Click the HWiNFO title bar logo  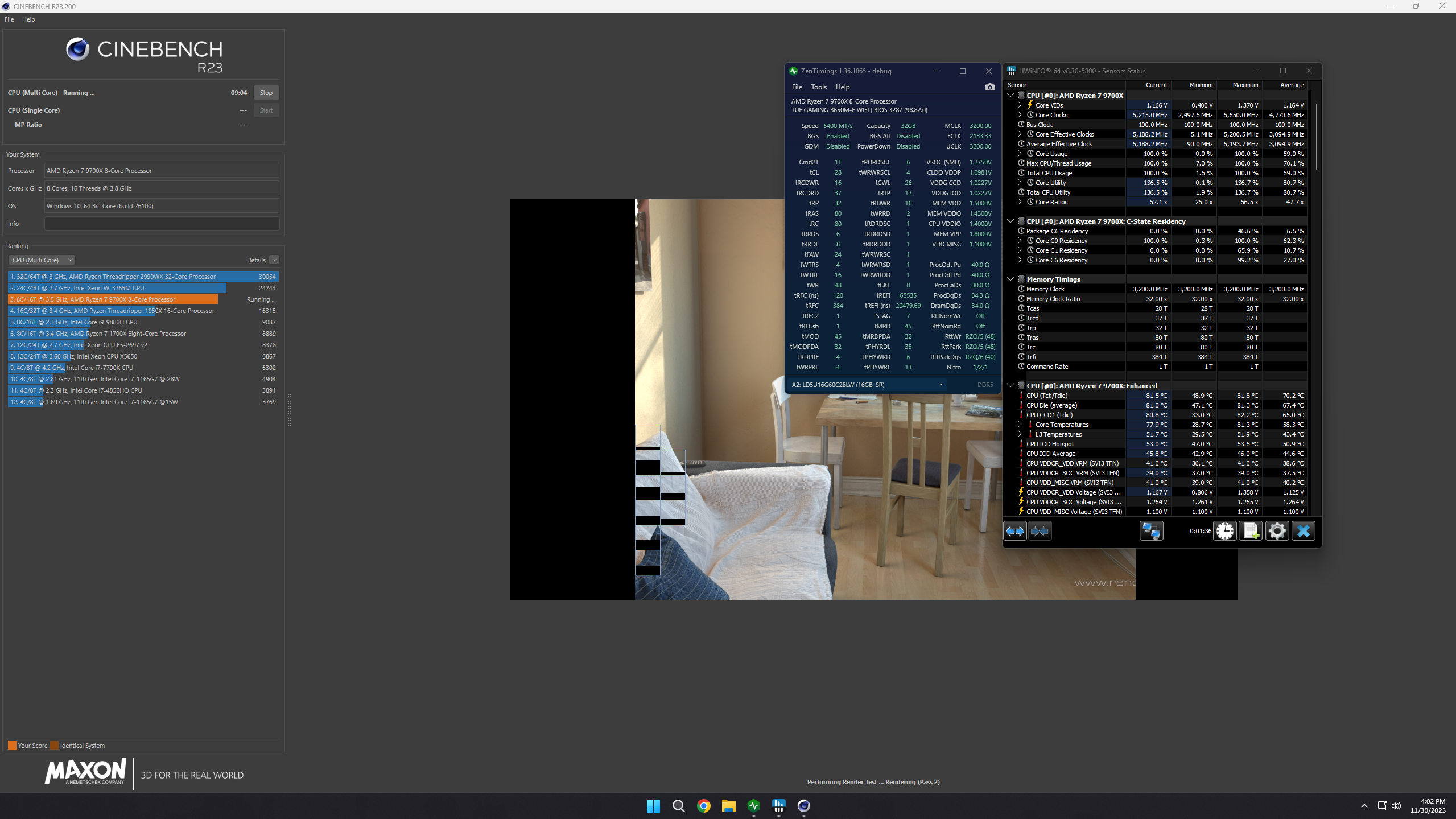[x=1011, y=71]
